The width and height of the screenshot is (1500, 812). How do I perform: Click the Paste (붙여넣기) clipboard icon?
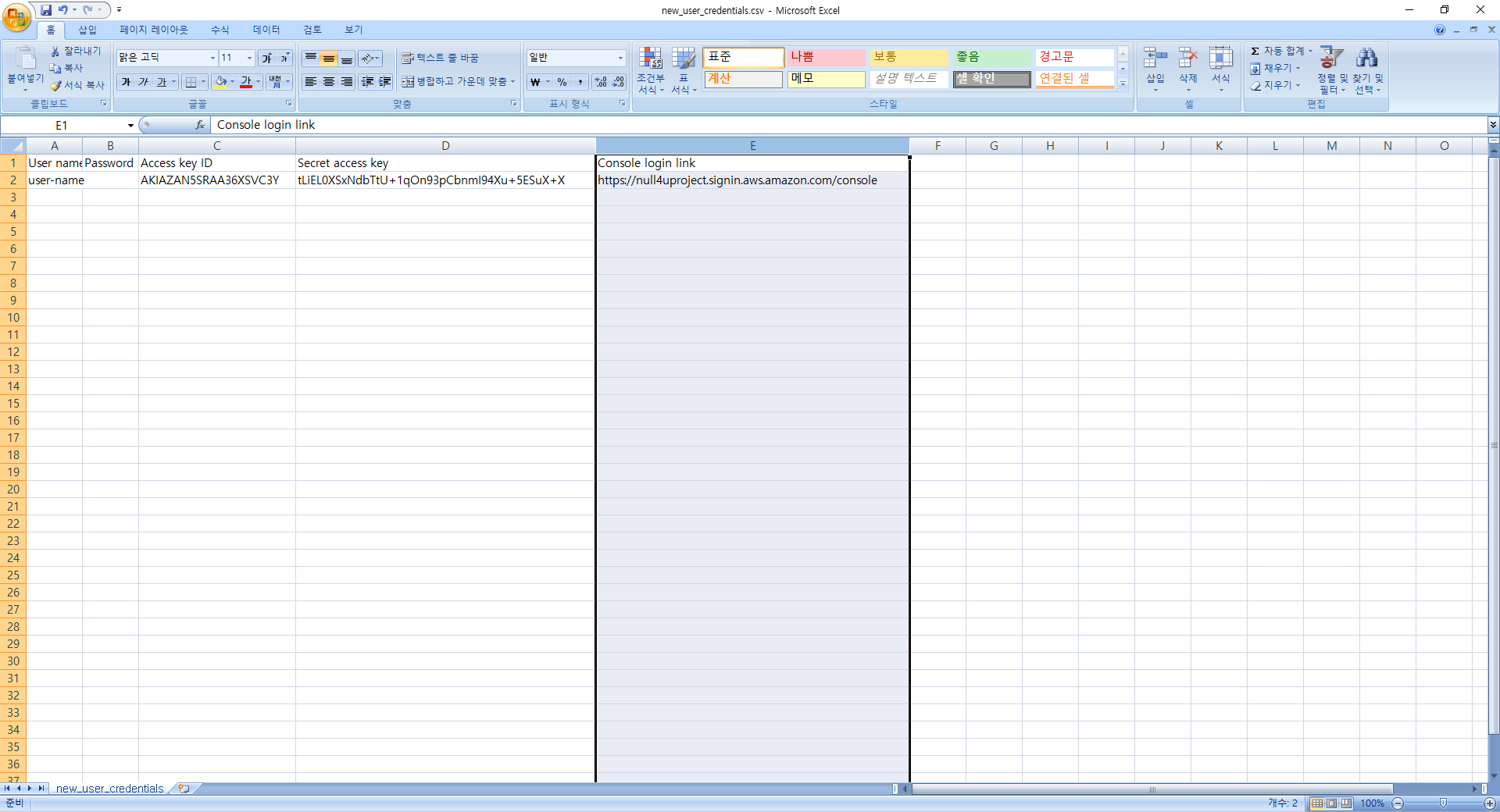pos(25,59)
